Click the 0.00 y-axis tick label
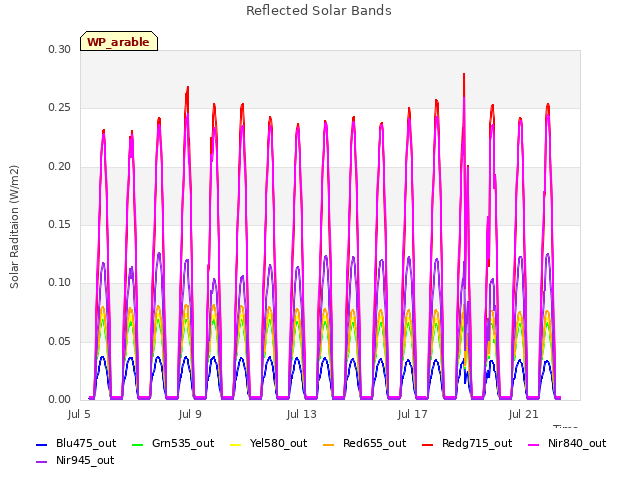640x480 pixels. (x=59, y=399)
